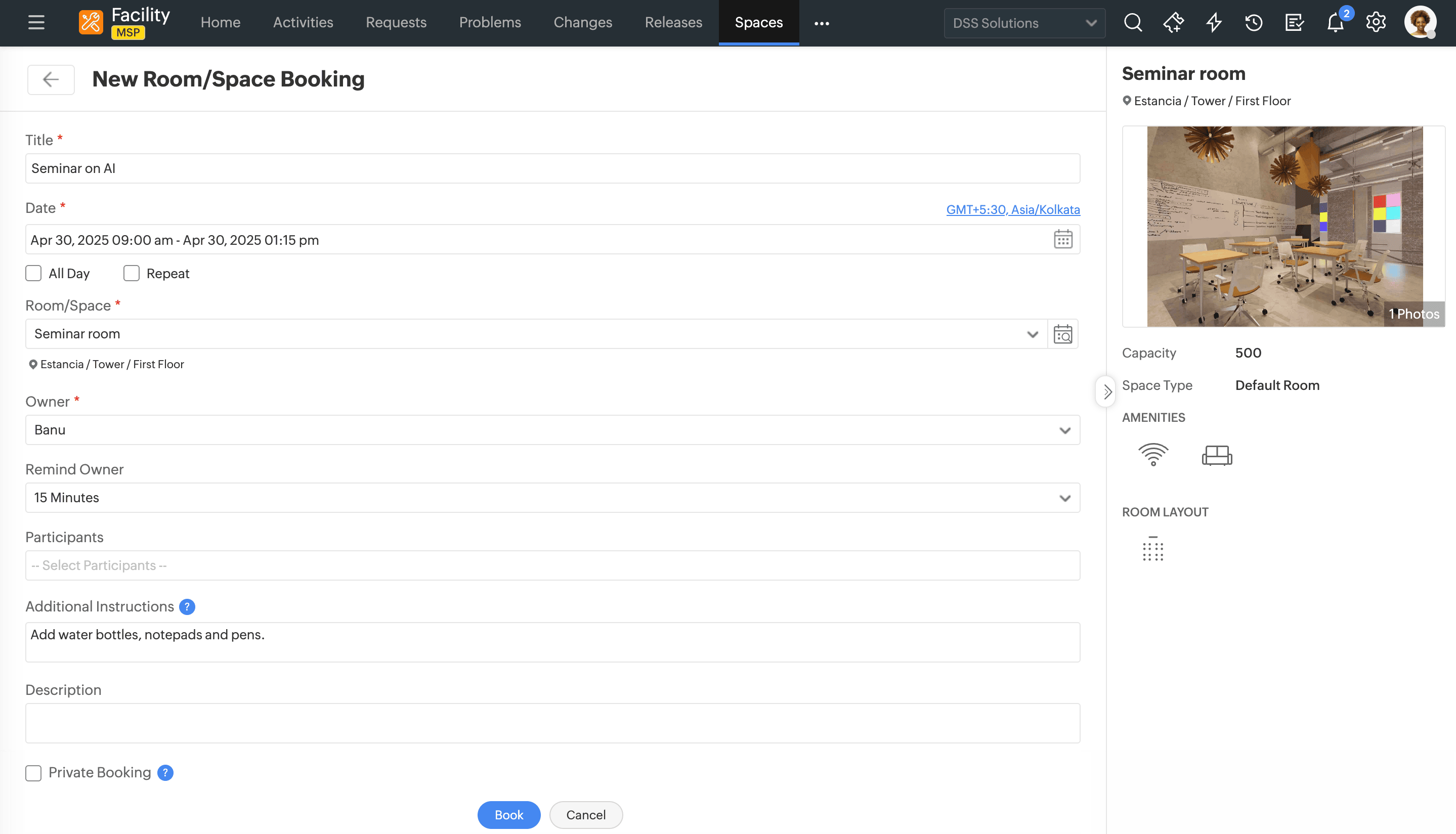
Task: Open notifications bell icon
Action: click(x=1335, y=23)
